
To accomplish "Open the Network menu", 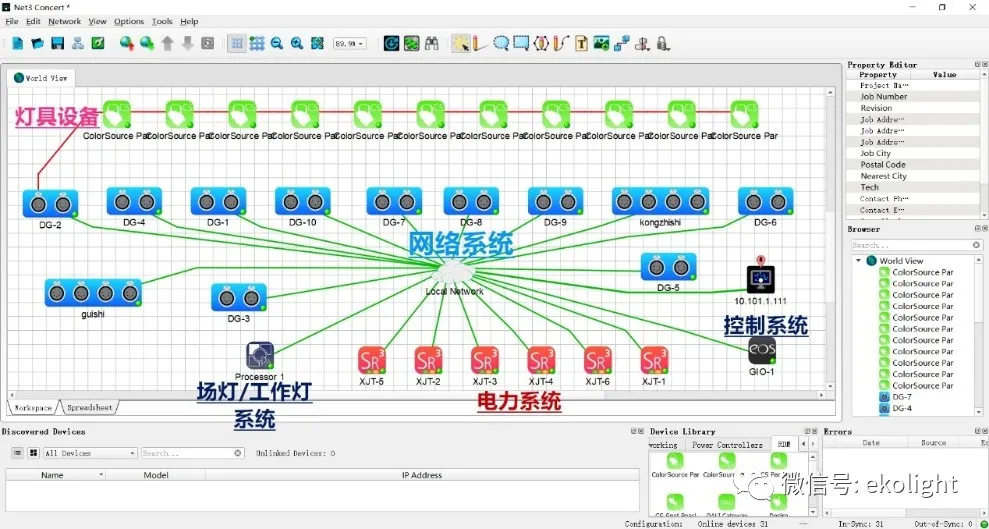I will point(65,21).
